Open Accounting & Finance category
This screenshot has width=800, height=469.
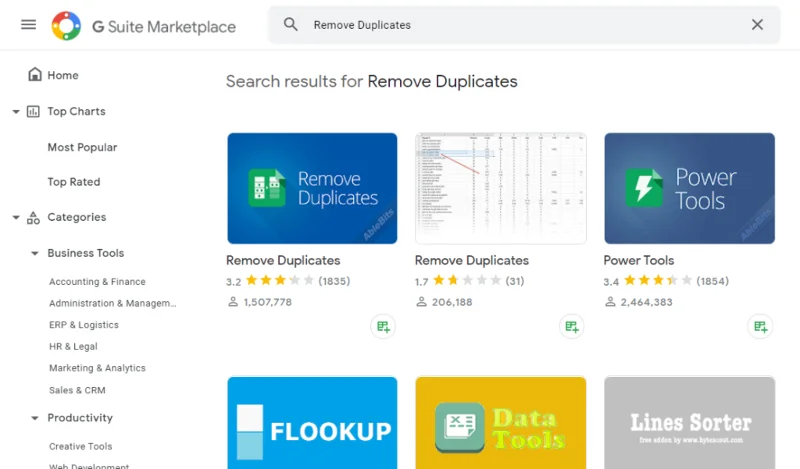[97, 282]
